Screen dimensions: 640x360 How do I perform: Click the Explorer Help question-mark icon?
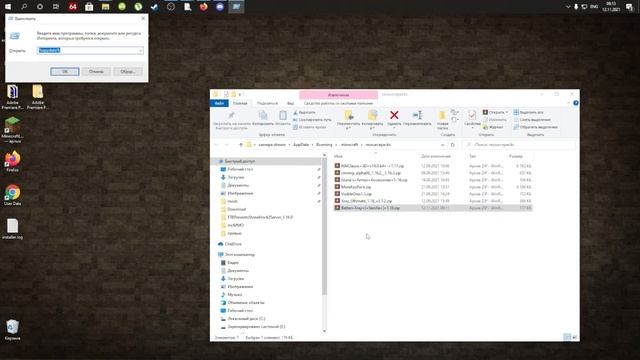coord(576,103)
